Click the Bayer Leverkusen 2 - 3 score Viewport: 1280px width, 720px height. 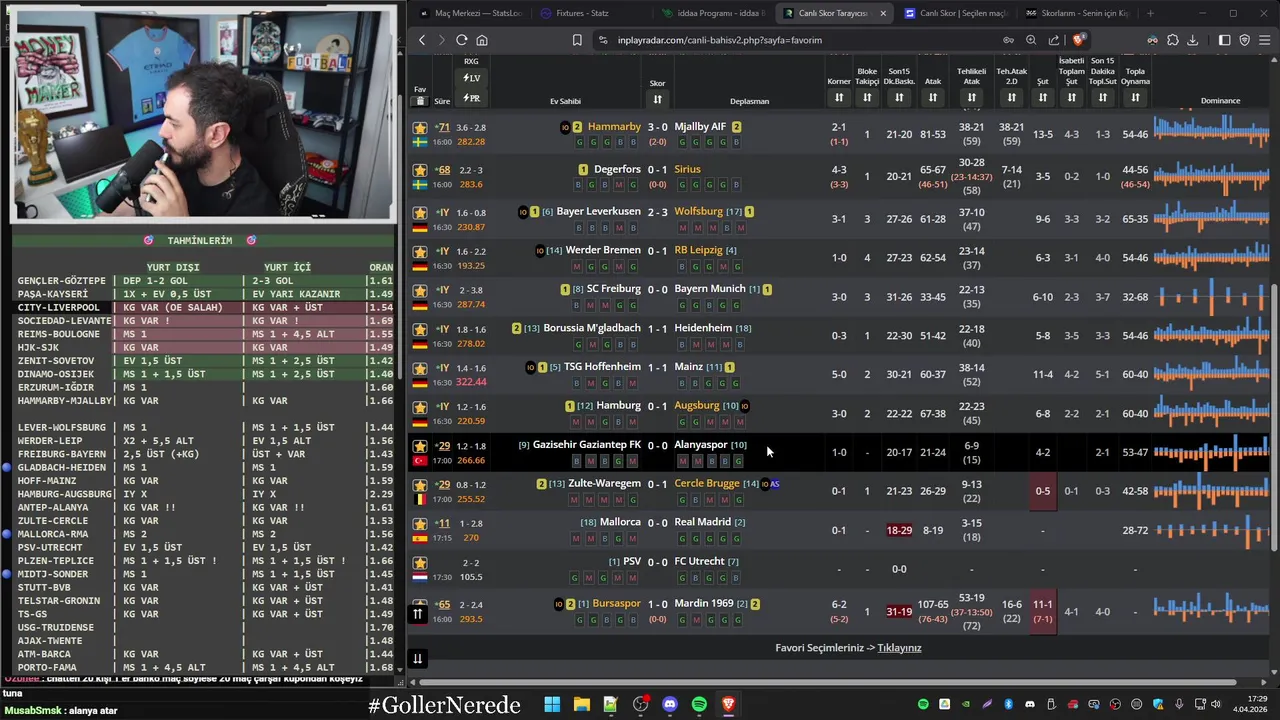coord(657,212)
